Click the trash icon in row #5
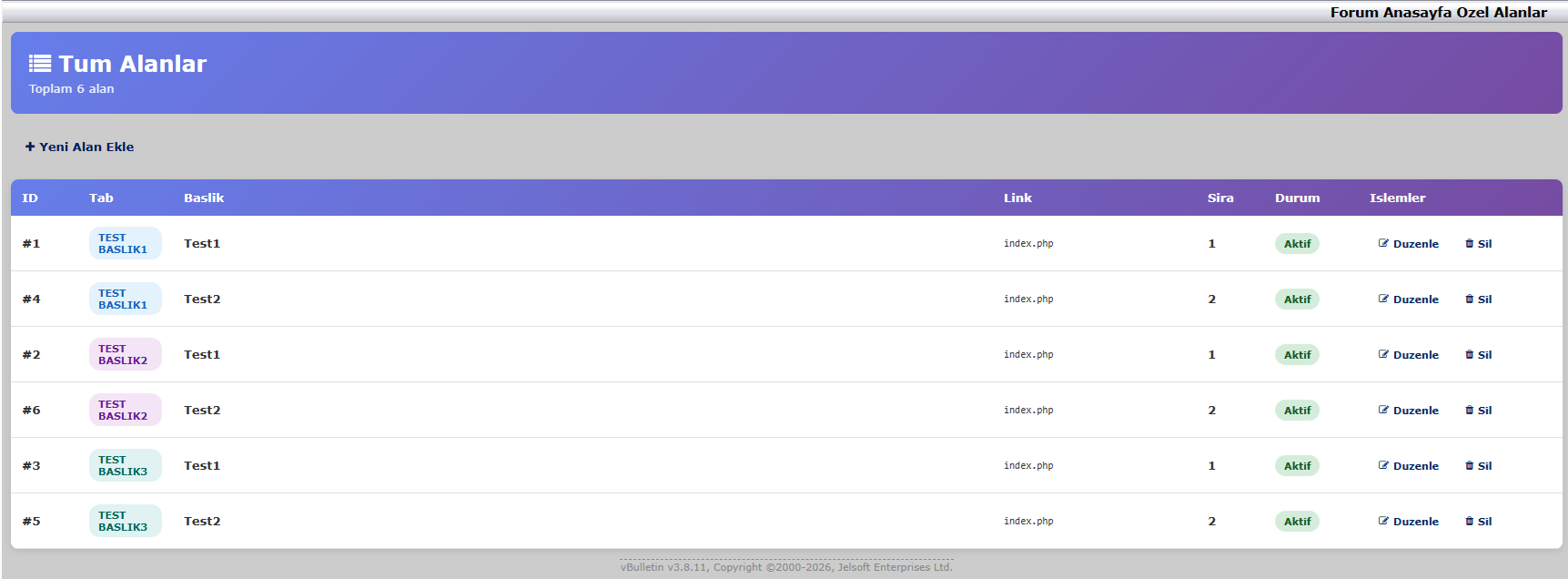This screenshot has width=1568, height=579. pyautogui.click(x=1469, y=521)
